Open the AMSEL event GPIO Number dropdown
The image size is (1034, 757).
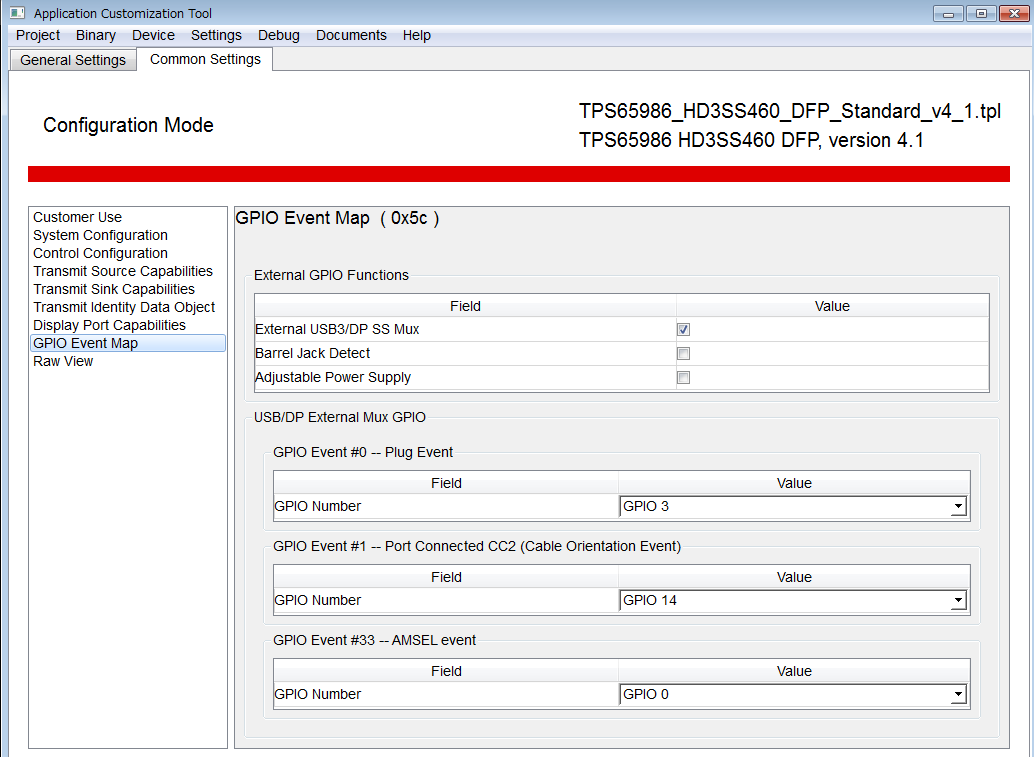[x=794, y=694]
